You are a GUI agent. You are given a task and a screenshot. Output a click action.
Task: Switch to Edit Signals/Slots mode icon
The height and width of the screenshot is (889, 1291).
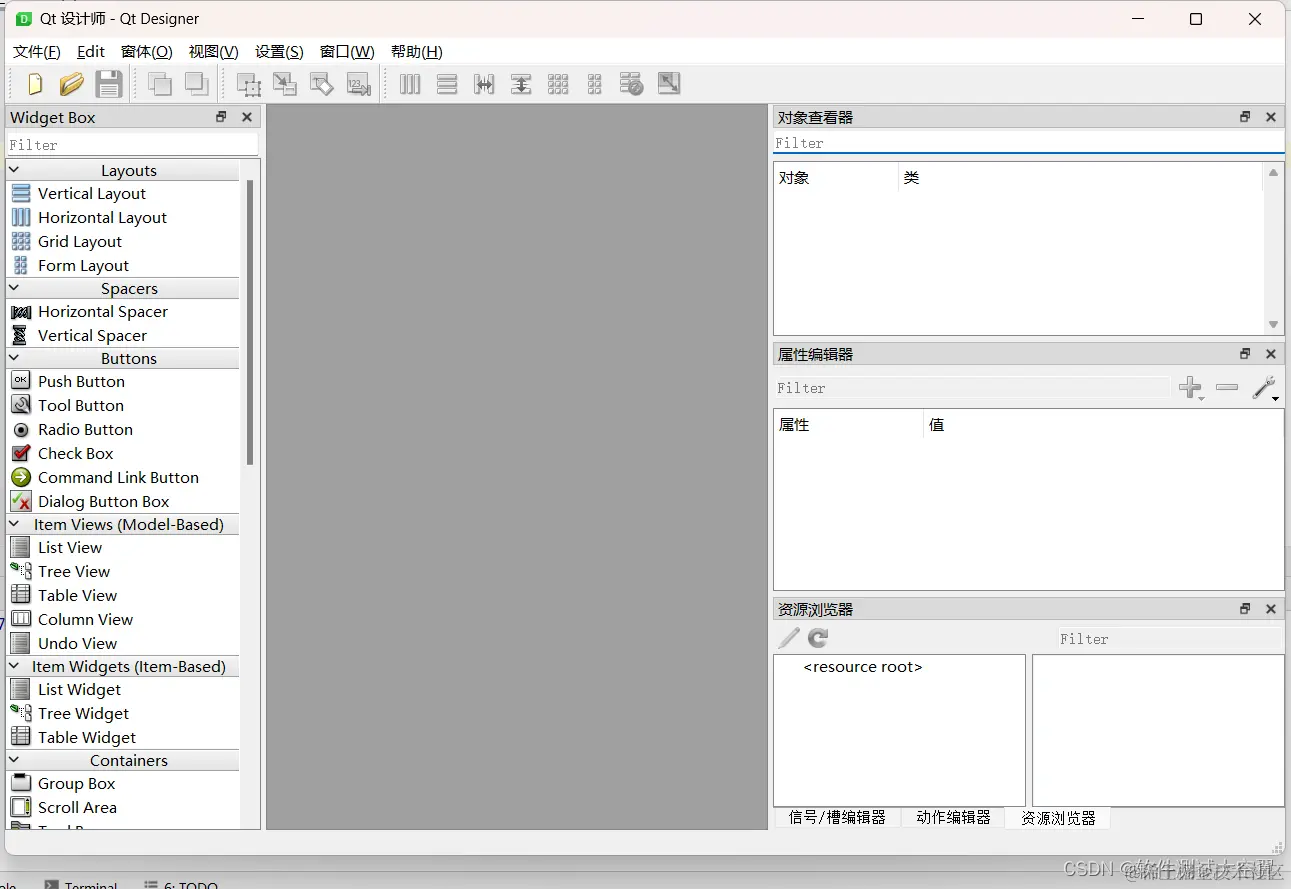click(x=285, y=84)
